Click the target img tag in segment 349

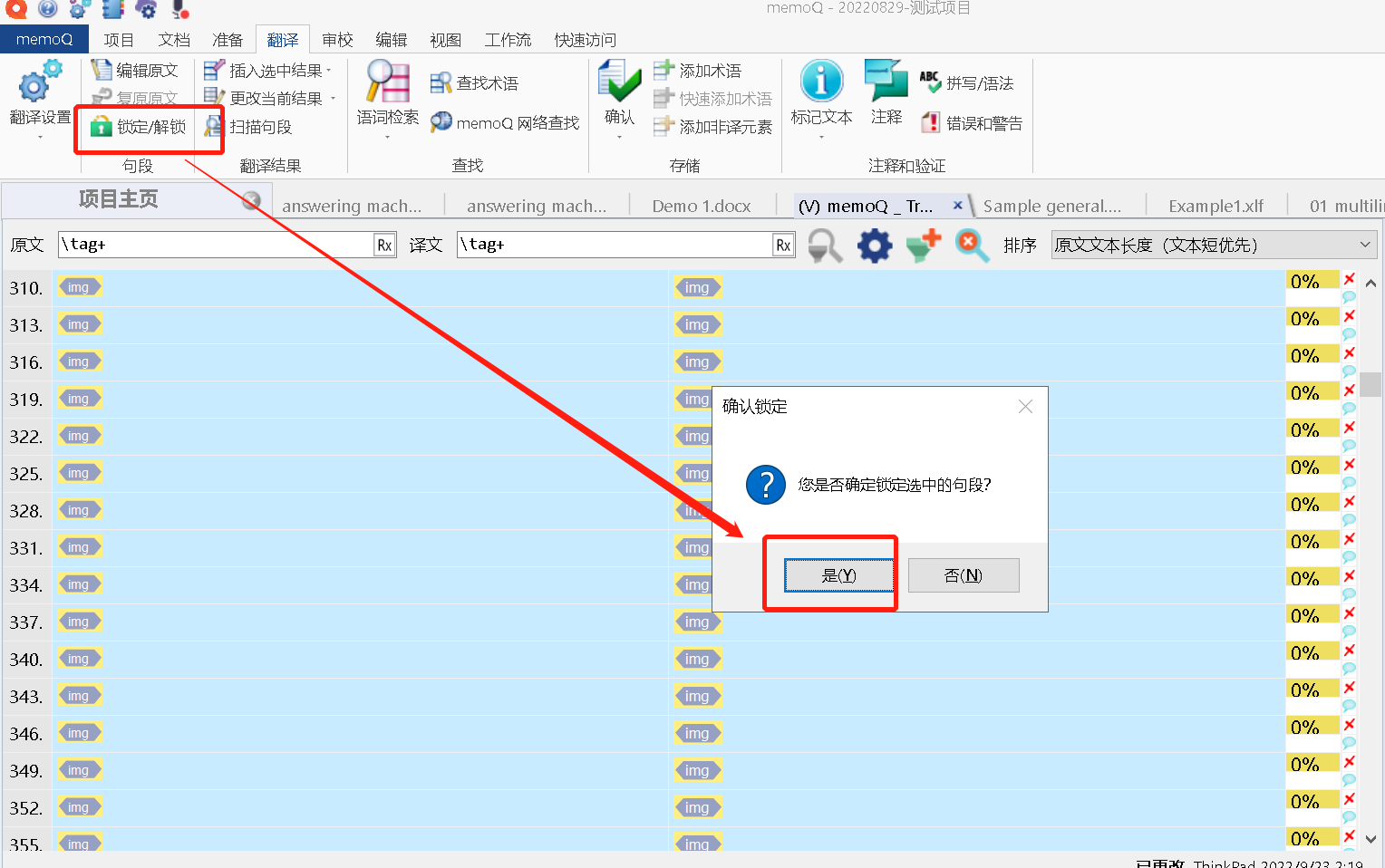click(x=698, y=770)
